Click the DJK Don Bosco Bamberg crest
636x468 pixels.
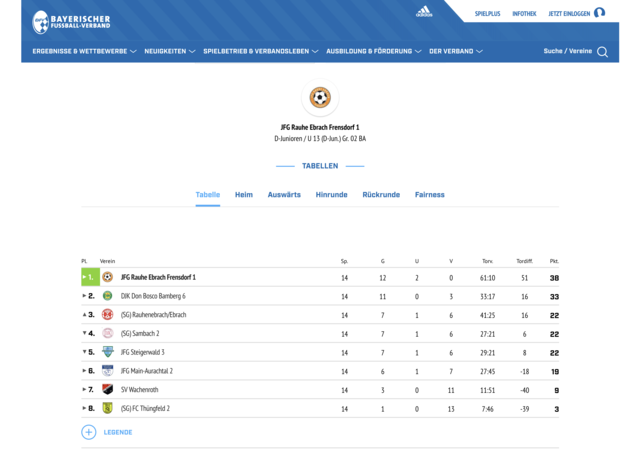(x=107, y=296)
